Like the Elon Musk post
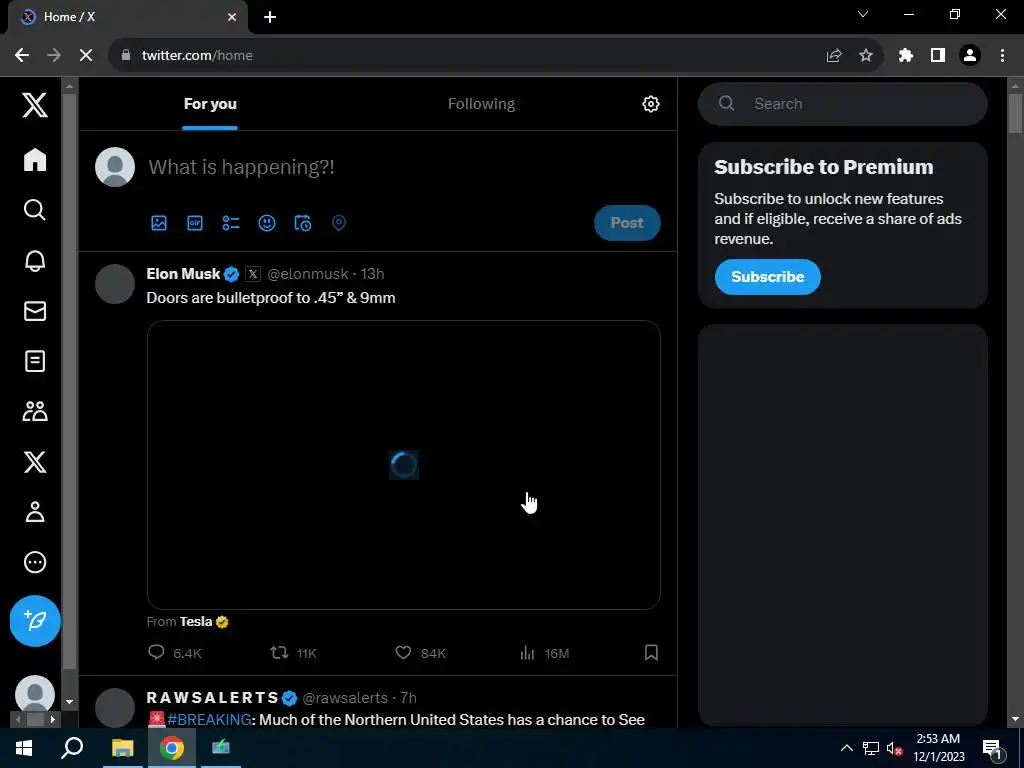This screenshot has width=1024, height=768. click(421, 652)
